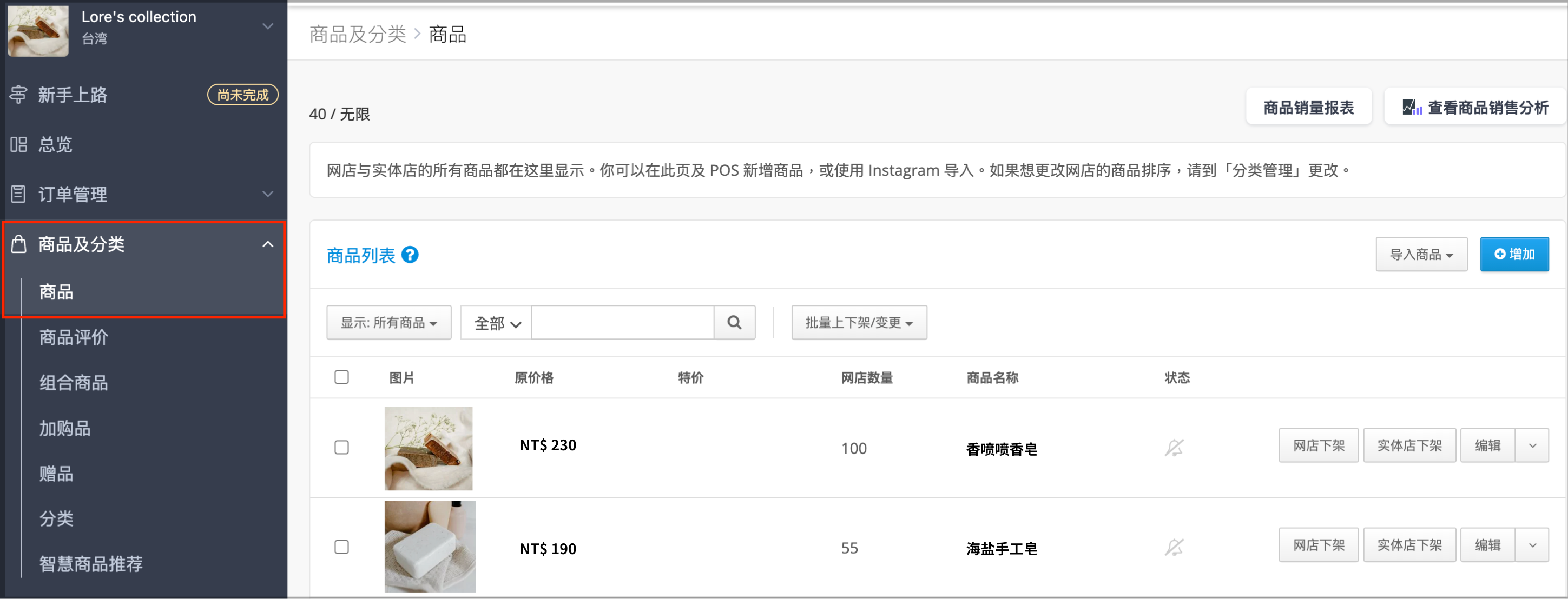Open the 显示: 所有商品 filter dropdown
1568x599 pixels.
[x=389, y=322]
